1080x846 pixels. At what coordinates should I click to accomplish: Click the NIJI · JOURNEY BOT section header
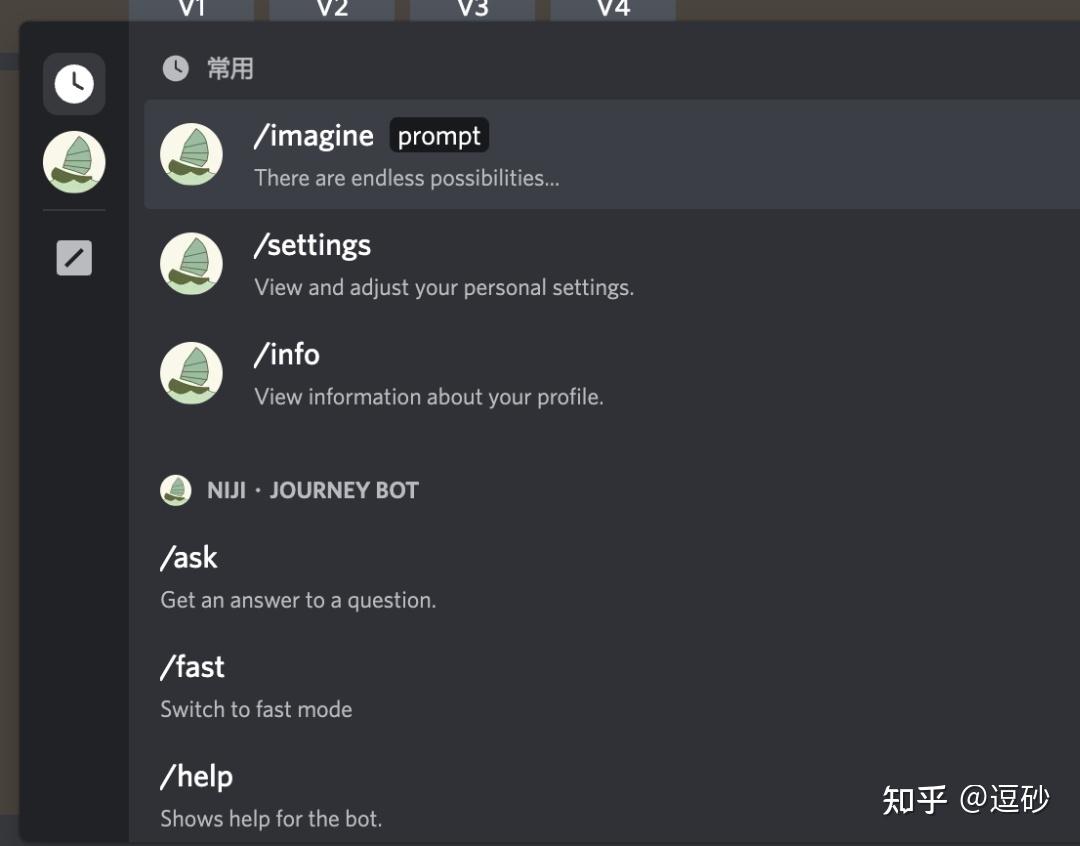344,490
